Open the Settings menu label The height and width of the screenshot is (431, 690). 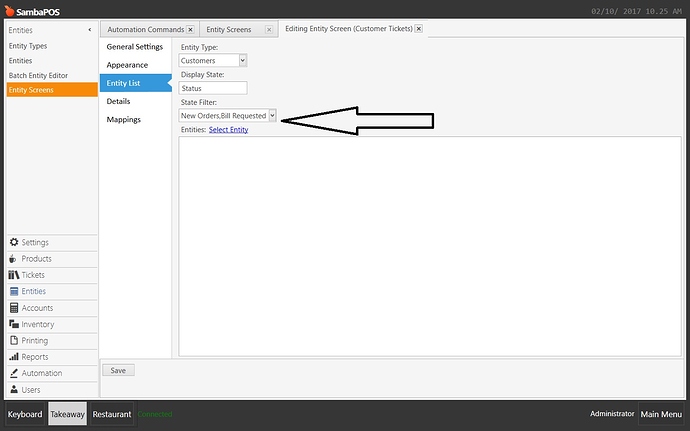click(35, 243)
